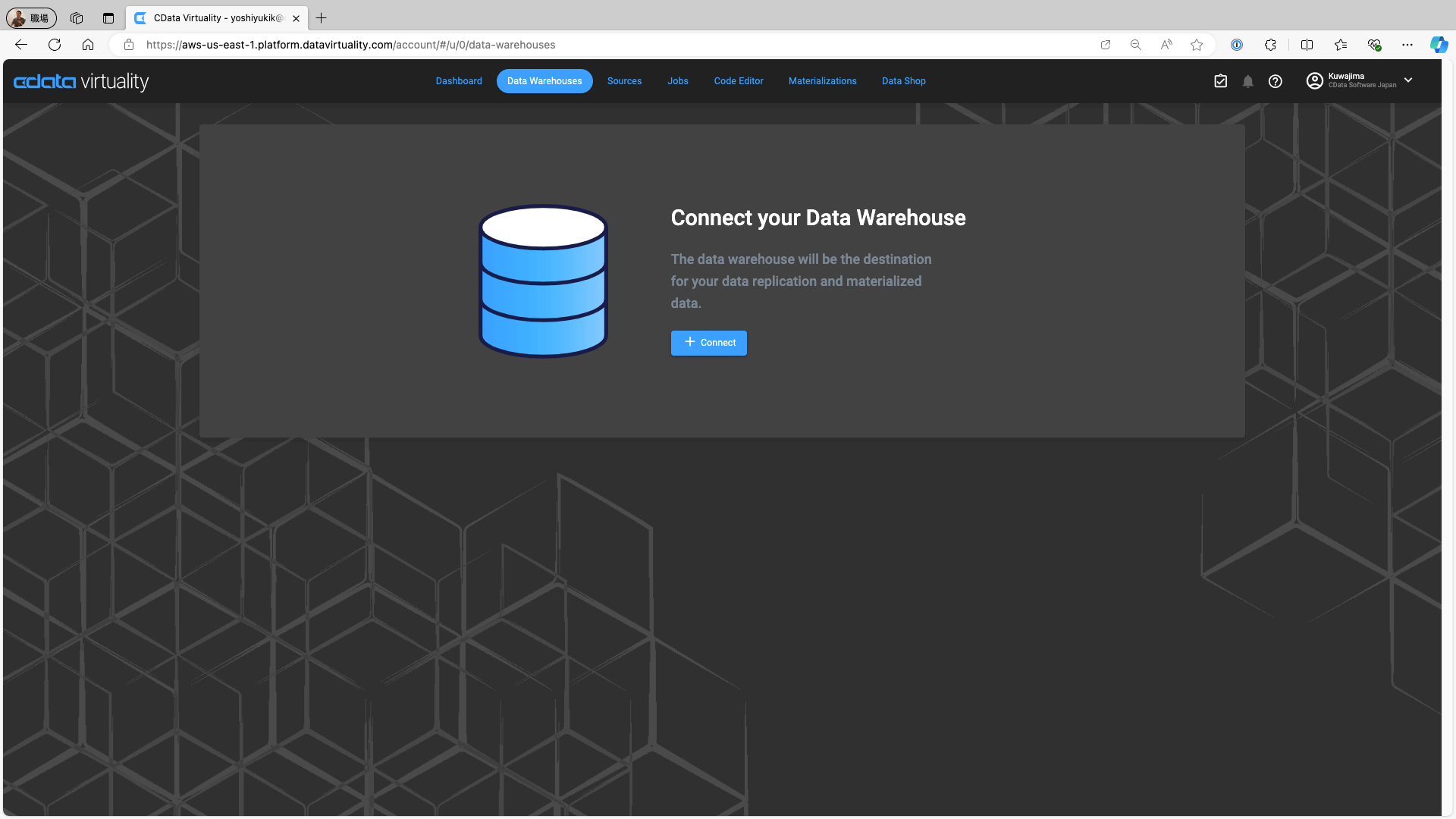The image size is (1456, 819).
Task: Open the favorites list icon
Action: 1341,45
